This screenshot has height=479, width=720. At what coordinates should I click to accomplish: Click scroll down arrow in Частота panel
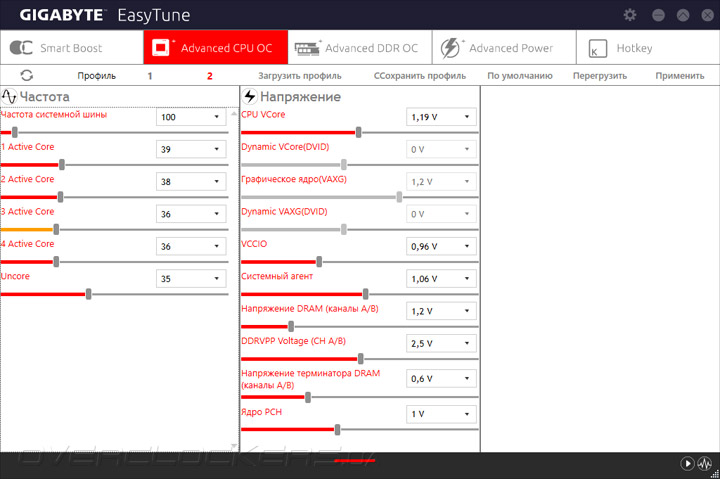coord(234,445)
